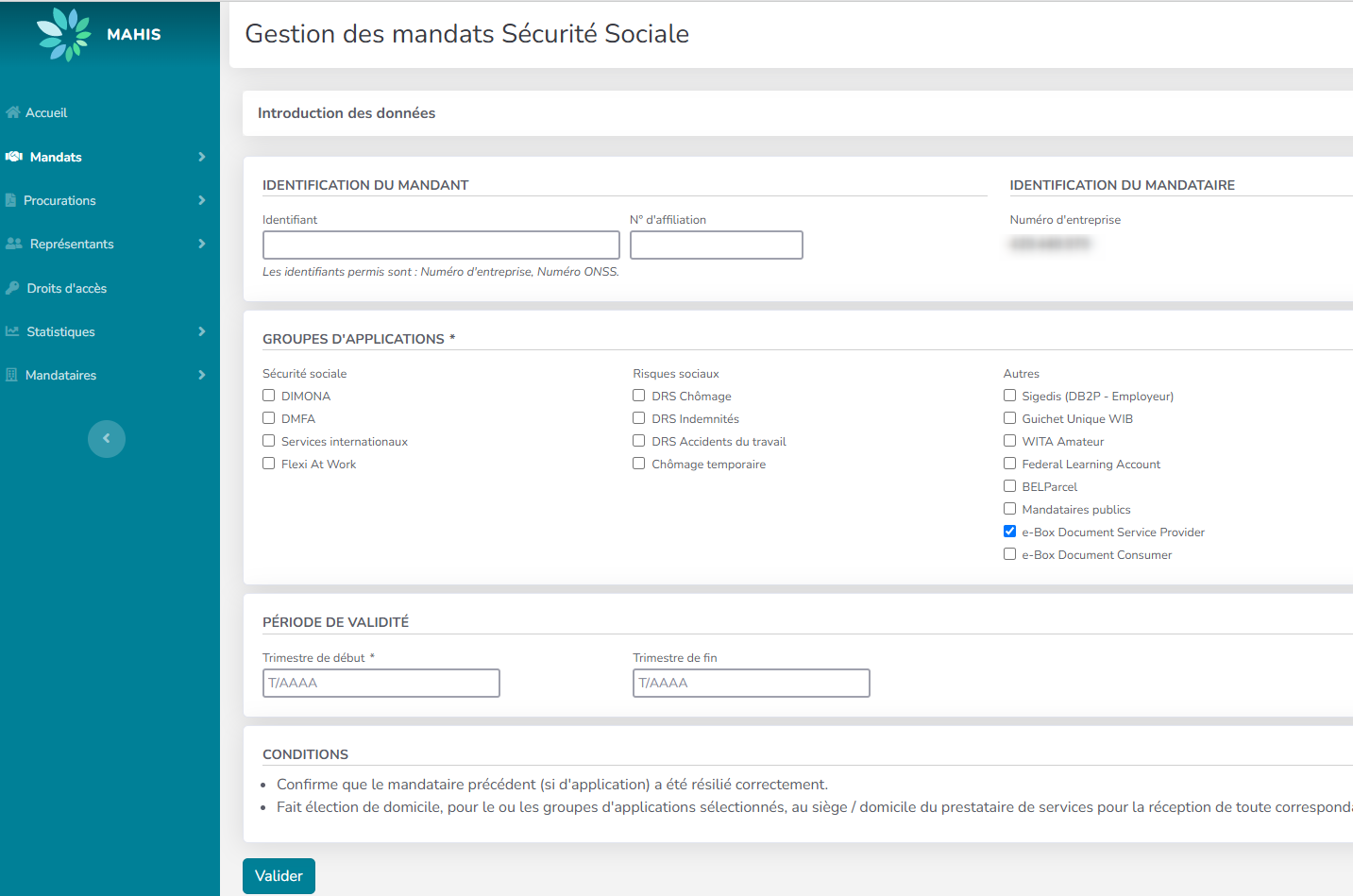Image resolution: width=1353 pixels, height=896 pixels.
Task: Click the Mandats handshake icon
Action: coord(14,157)
